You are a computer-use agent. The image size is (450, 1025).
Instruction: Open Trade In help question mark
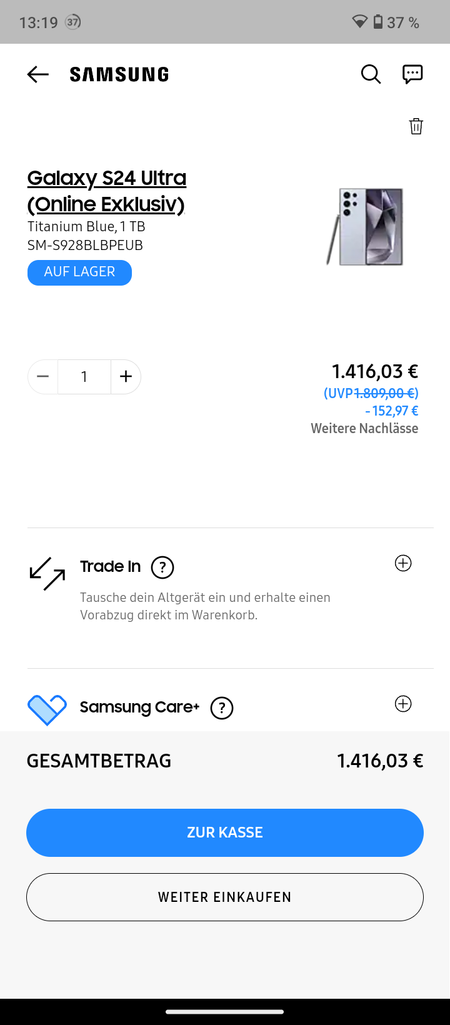pyautogui.click(x=162, y=567)
